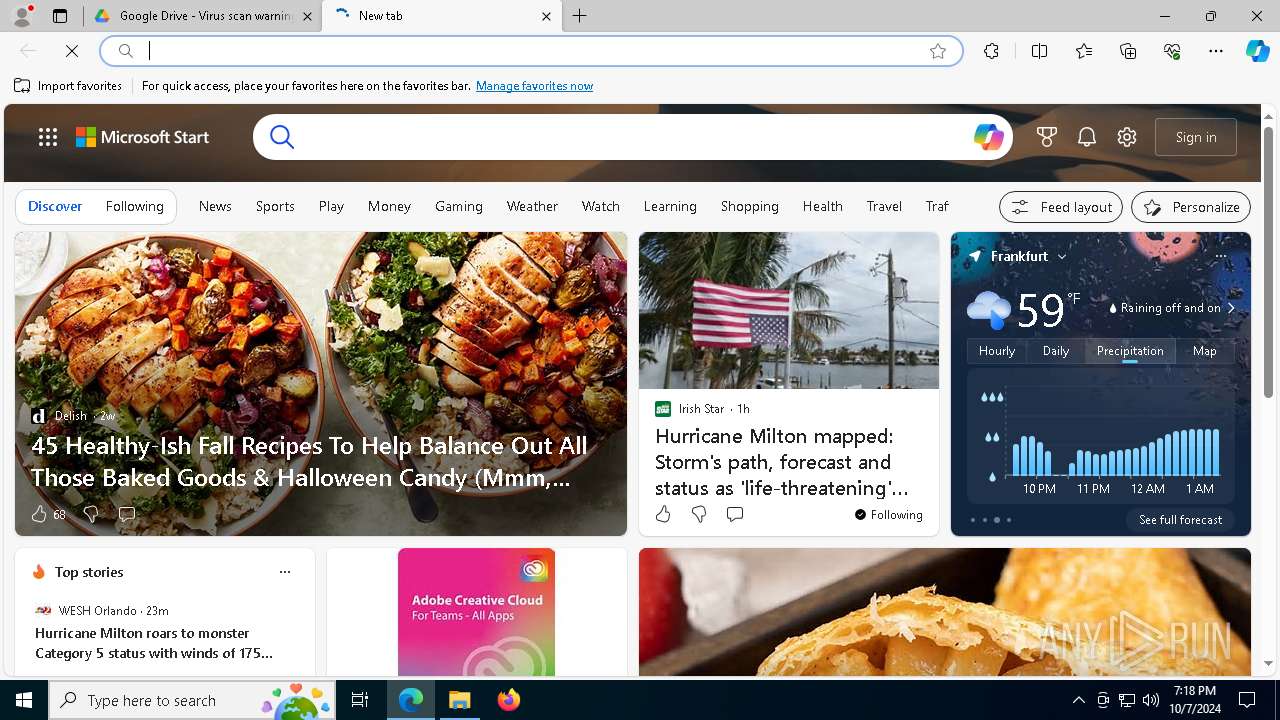The image size is (1280, 720).
Task: Stop loading the page
Action: pos(72,51)
